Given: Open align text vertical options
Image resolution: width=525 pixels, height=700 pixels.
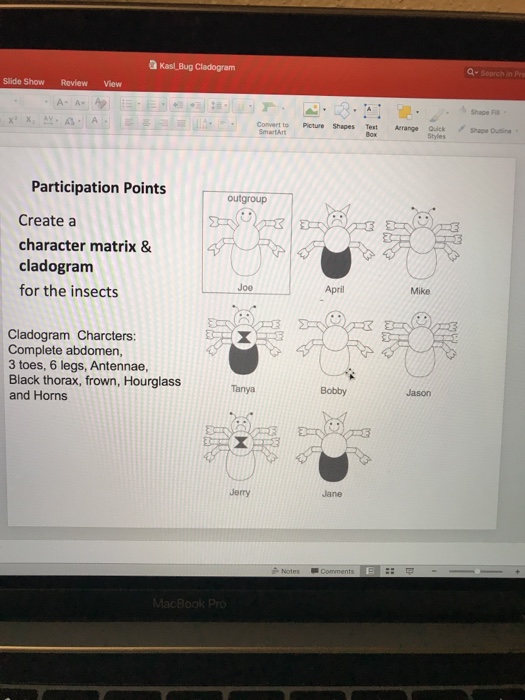Looking at the screenshot, I should click(x=227, y=124).
